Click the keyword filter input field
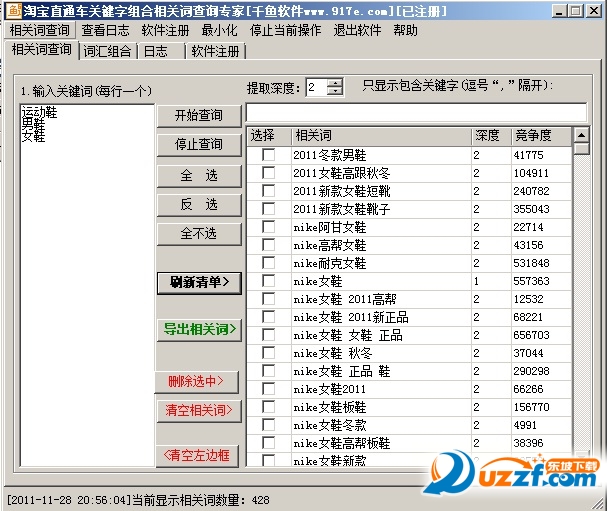 416,113
